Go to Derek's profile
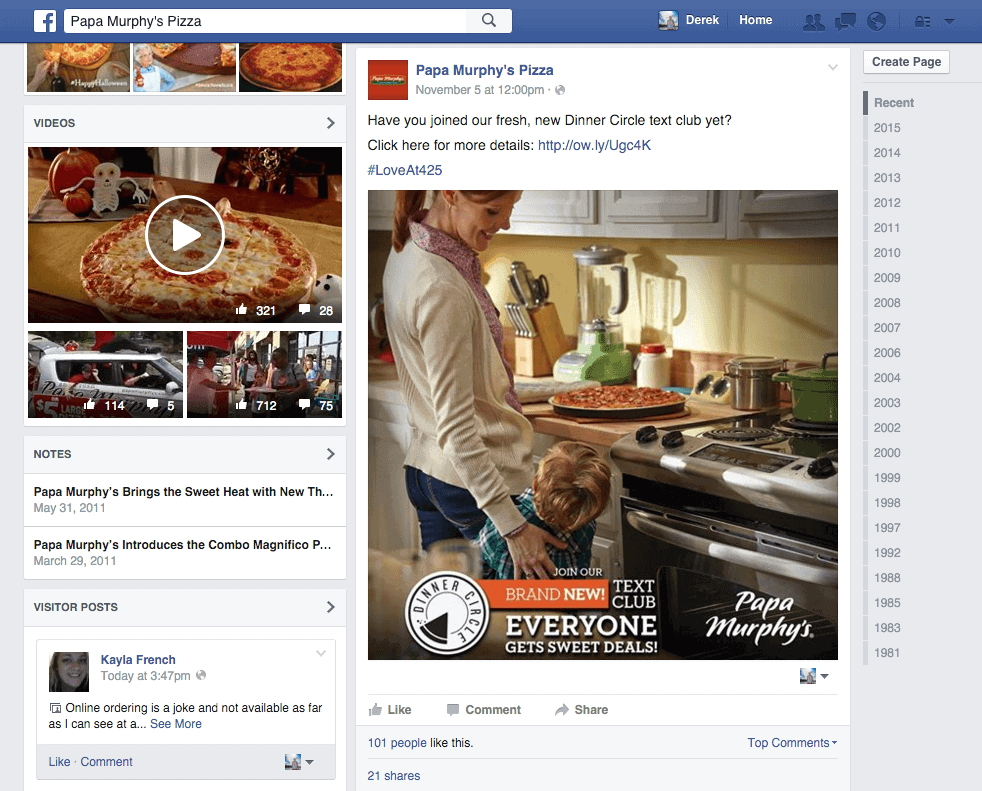The height and width of the screenshot is (791, 982). [702, 20]
